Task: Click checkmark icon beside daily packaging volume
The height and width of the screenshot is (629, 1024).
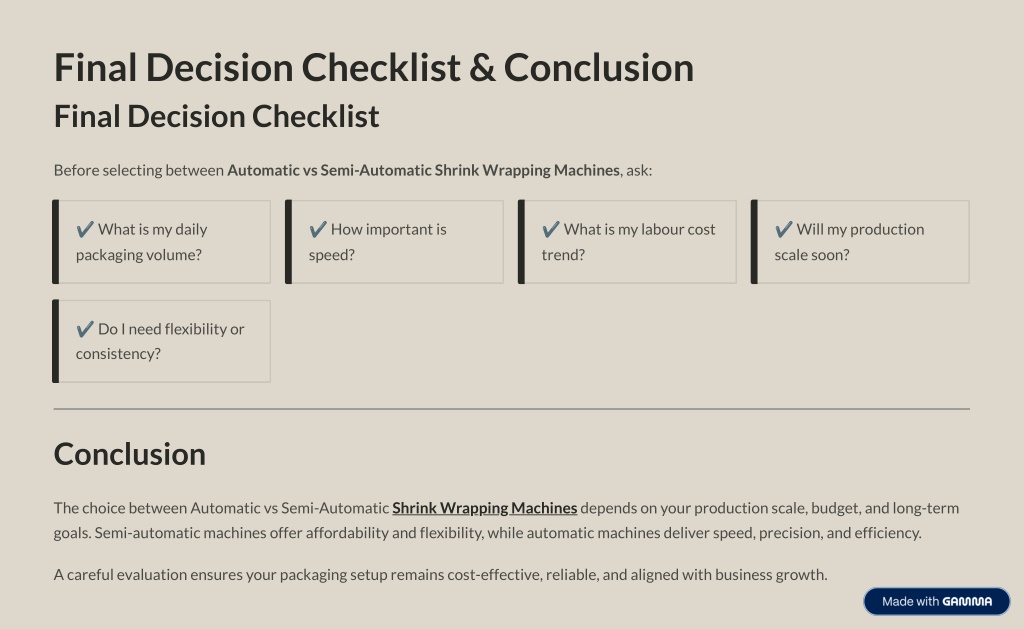Action: pos(85,229)
